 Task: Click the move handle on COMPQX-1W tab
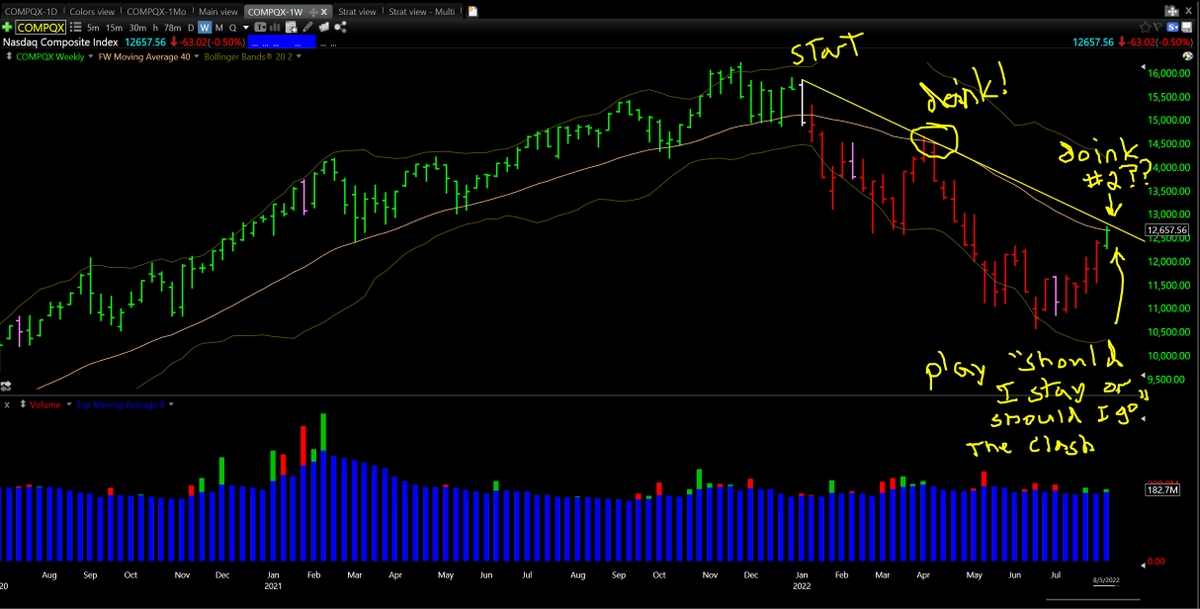(x=313, y=12)
